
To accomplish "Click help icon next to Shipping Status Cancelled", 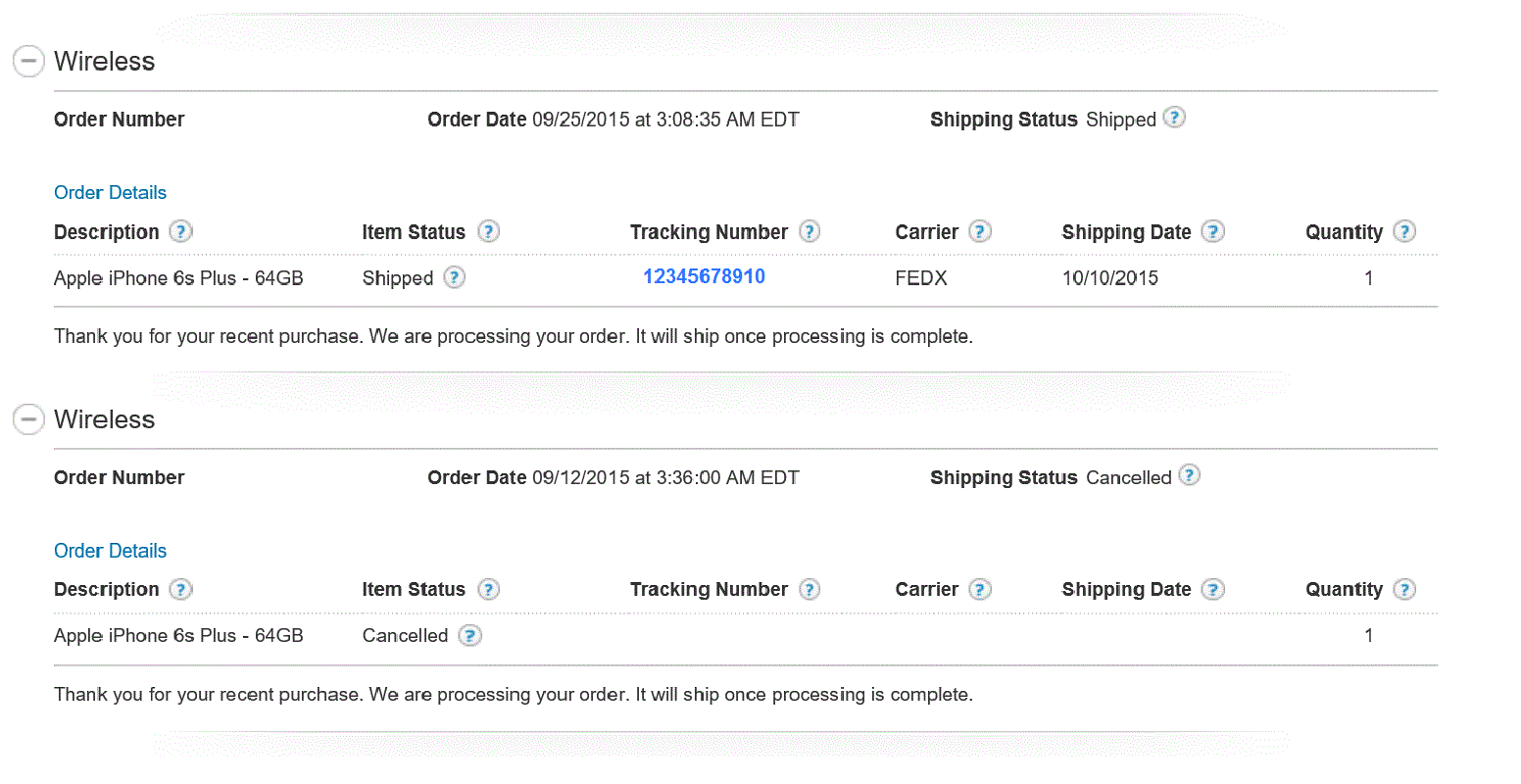I will (1189, 475).
